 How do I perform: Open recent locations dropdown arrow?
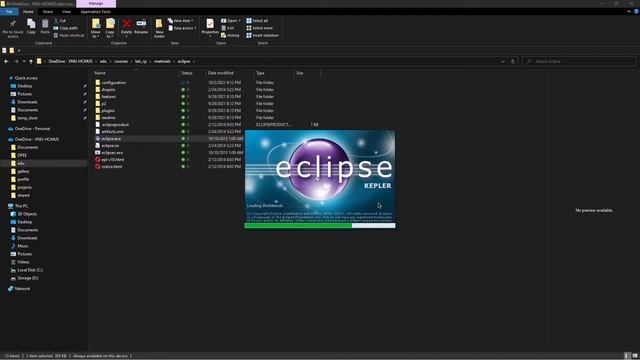[x=24, y=61]
